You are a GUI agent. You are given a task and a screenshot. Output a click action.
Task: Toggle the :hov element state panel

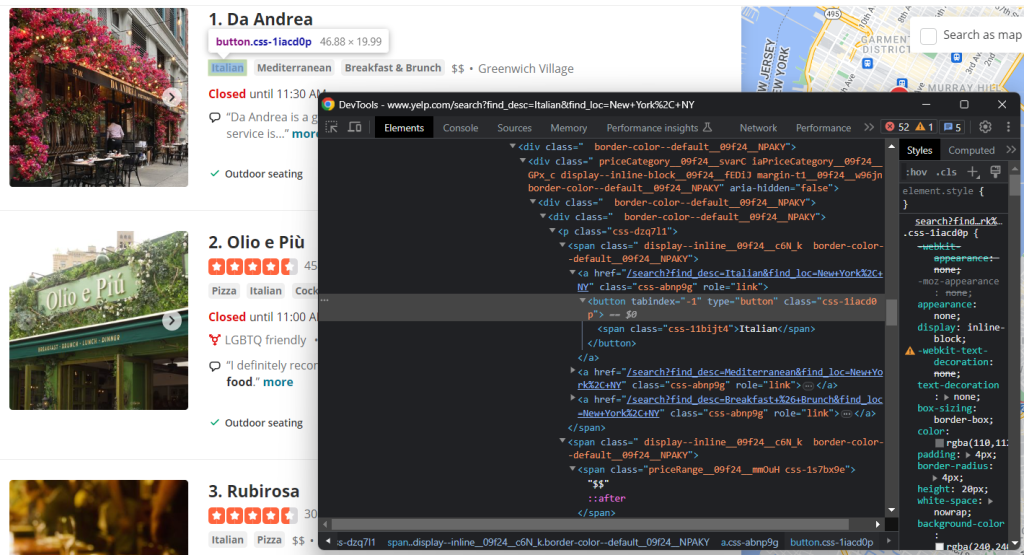916,172
